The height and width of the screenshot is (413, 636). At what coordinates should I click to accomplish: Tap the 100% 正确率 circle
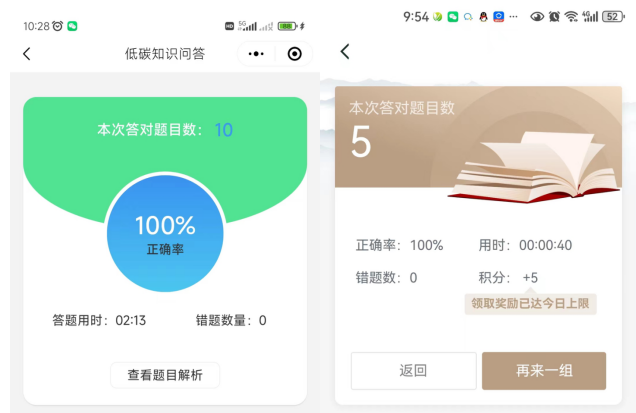(165, 233)
